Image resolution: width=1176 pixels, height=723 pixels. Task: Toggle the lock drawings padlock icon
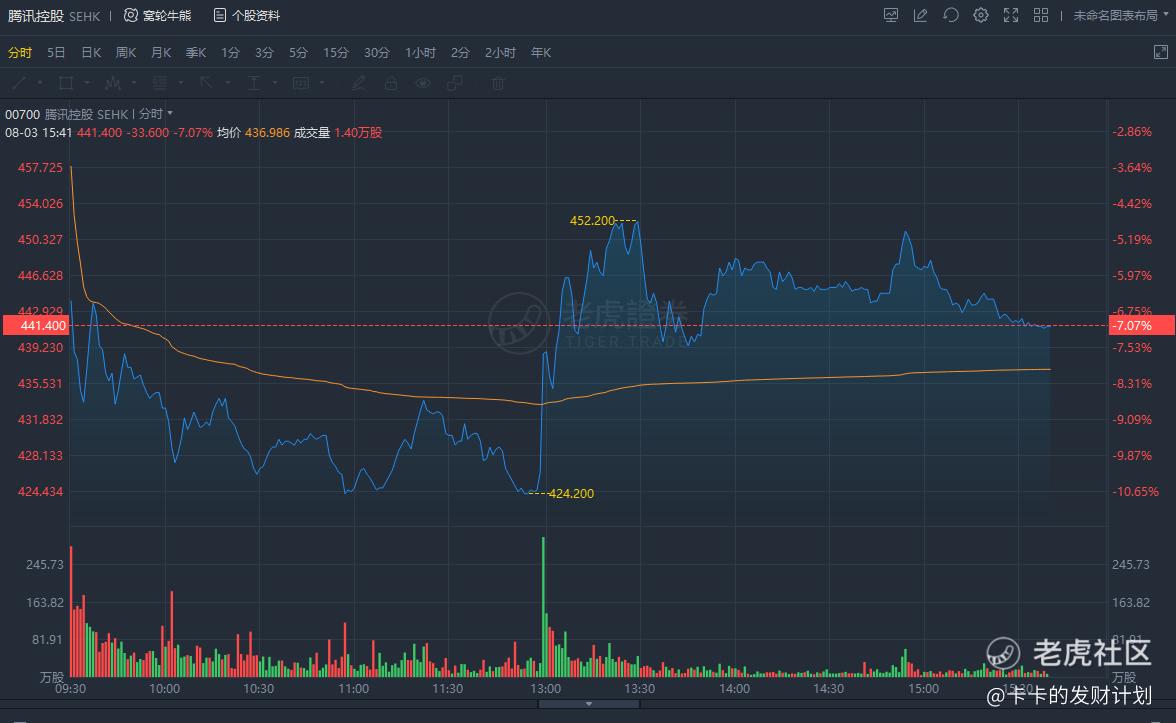click(x=391, y=83)
